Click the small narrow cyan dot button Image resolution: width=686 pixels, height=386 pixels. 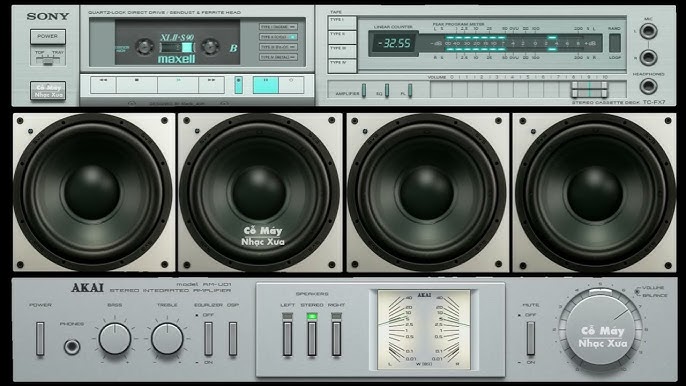(238, 85)
